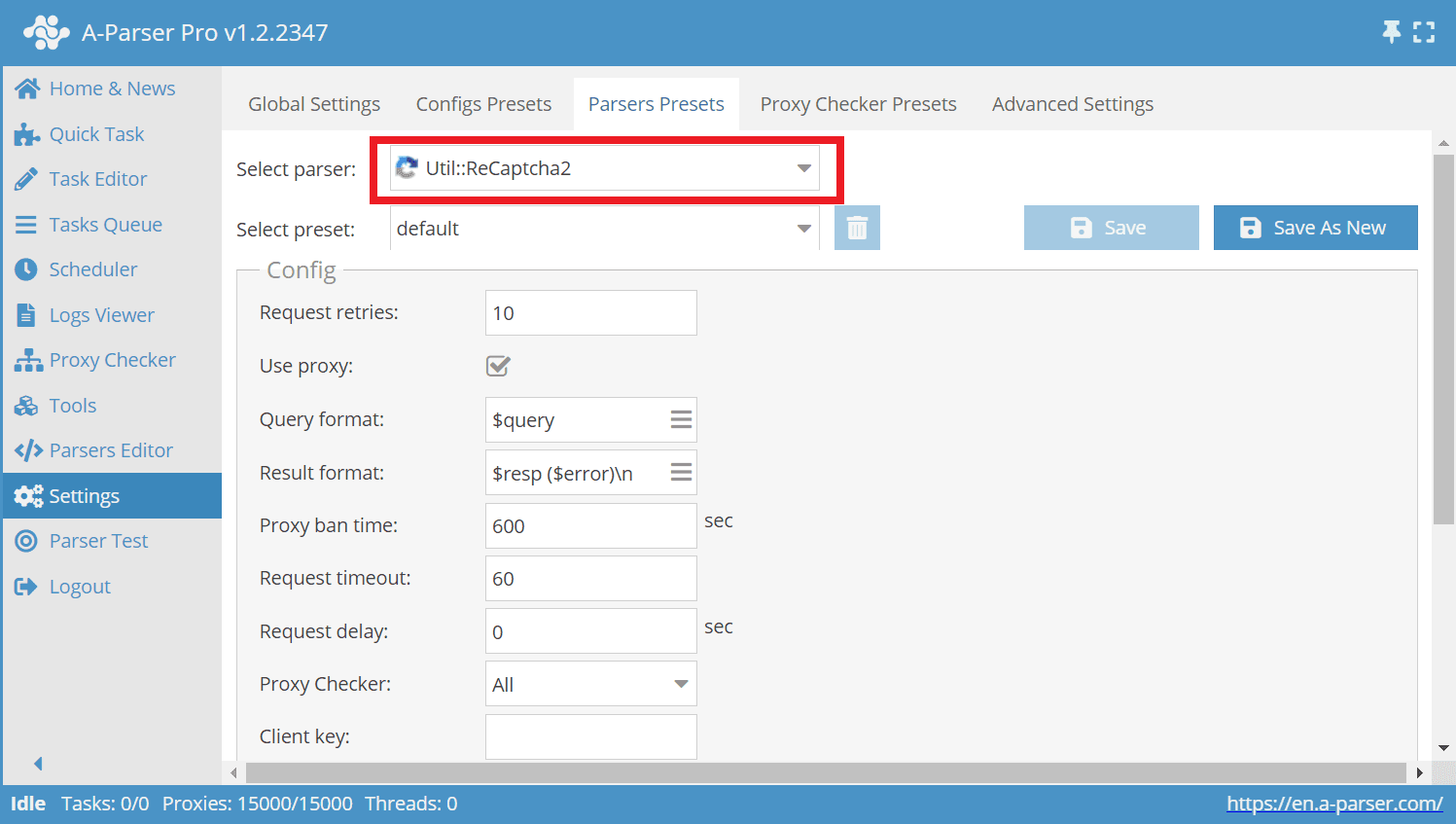The height and width of the screenshot is (824, 1456).
Task: Click the A-Parser logo icon
Action: [46, 32]
